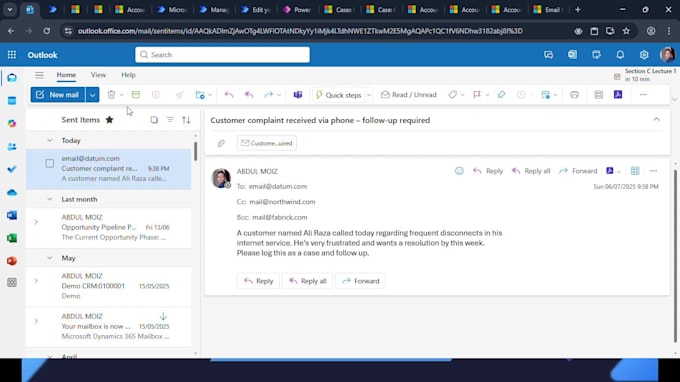Collapse the May group
680x382 pixels.
coord(50,258)
